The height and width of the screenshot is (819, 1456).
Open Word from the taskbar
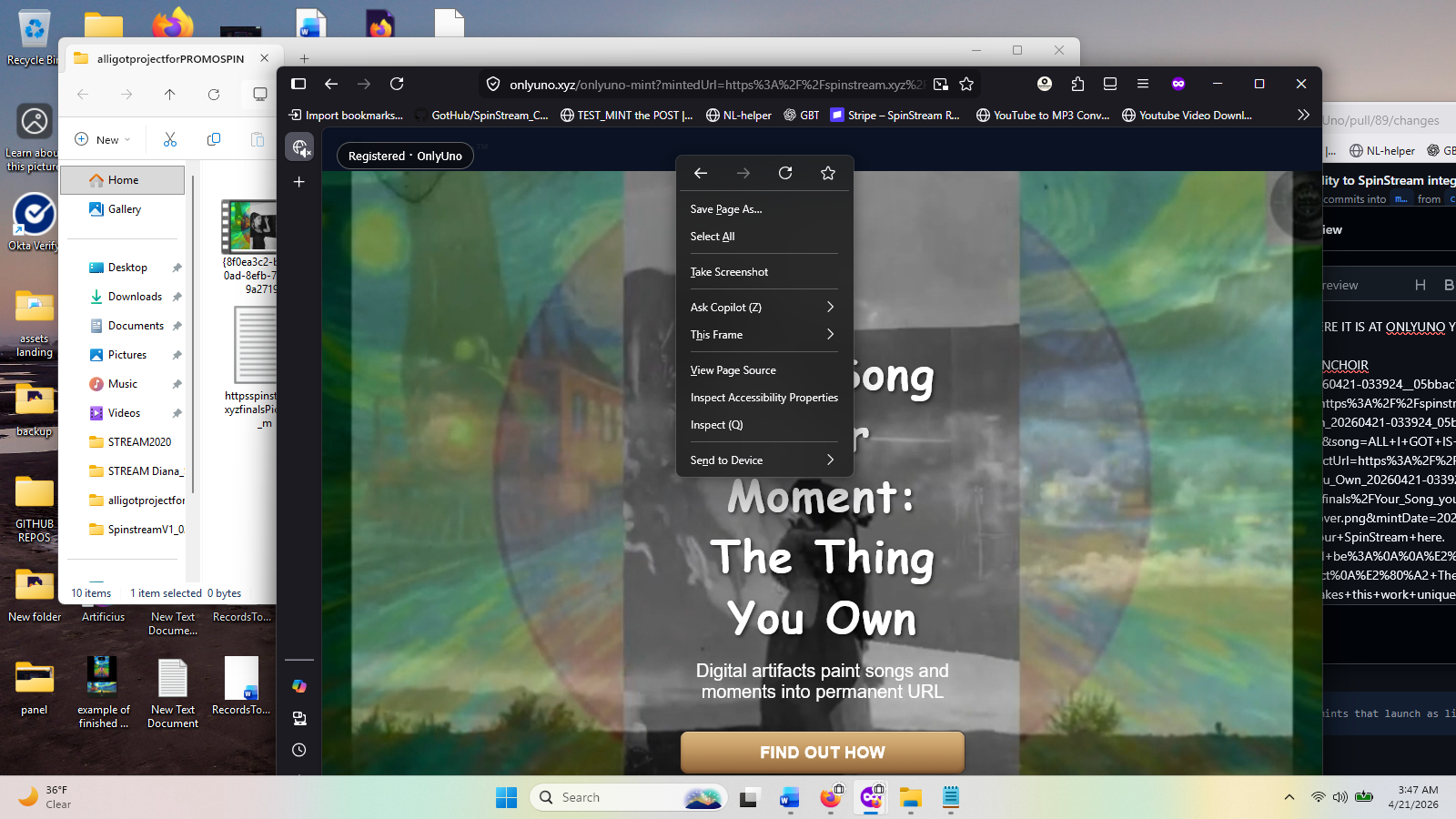(x=789, y=798)
